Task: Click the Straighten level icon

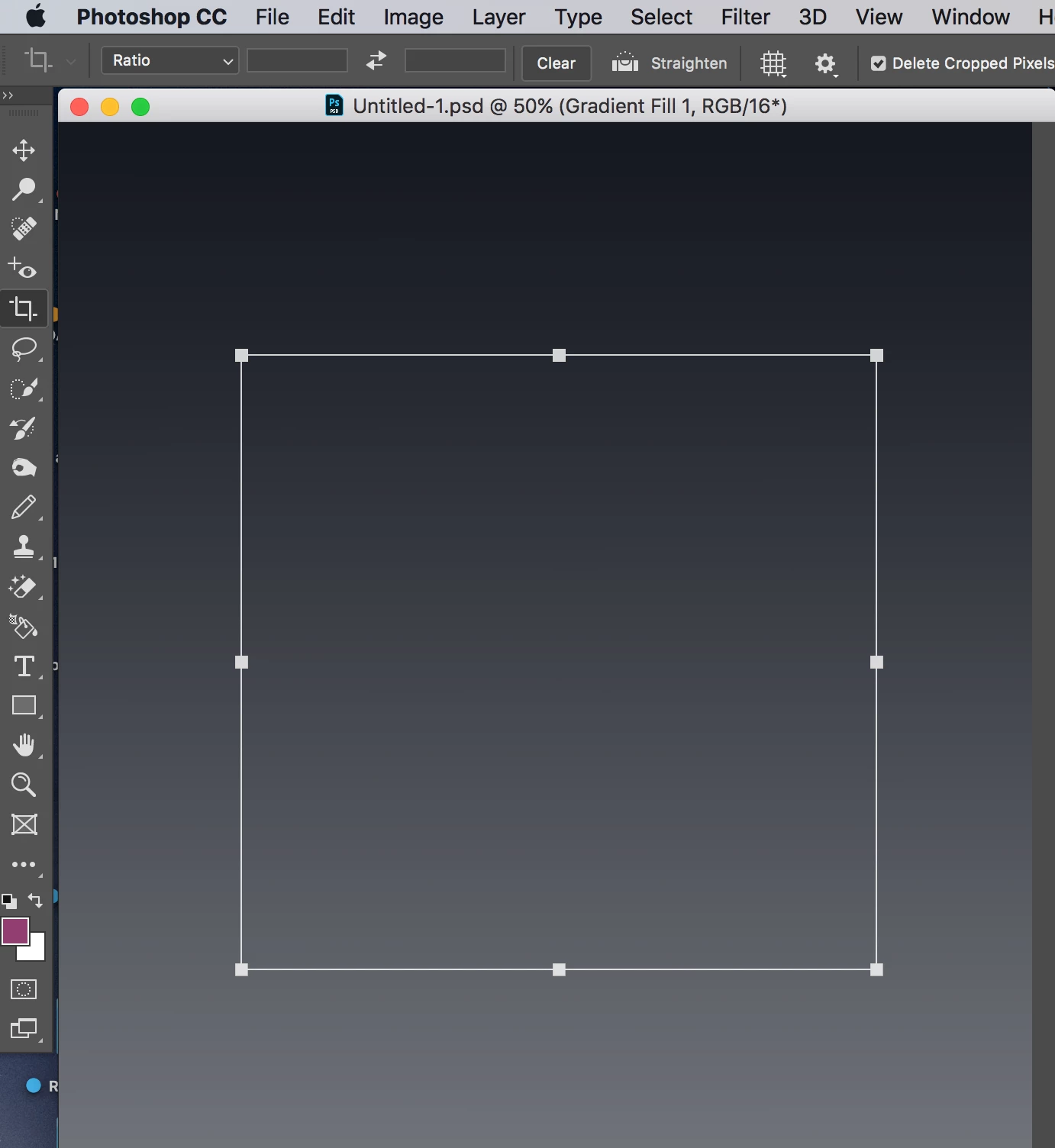Action: (625, 63)
